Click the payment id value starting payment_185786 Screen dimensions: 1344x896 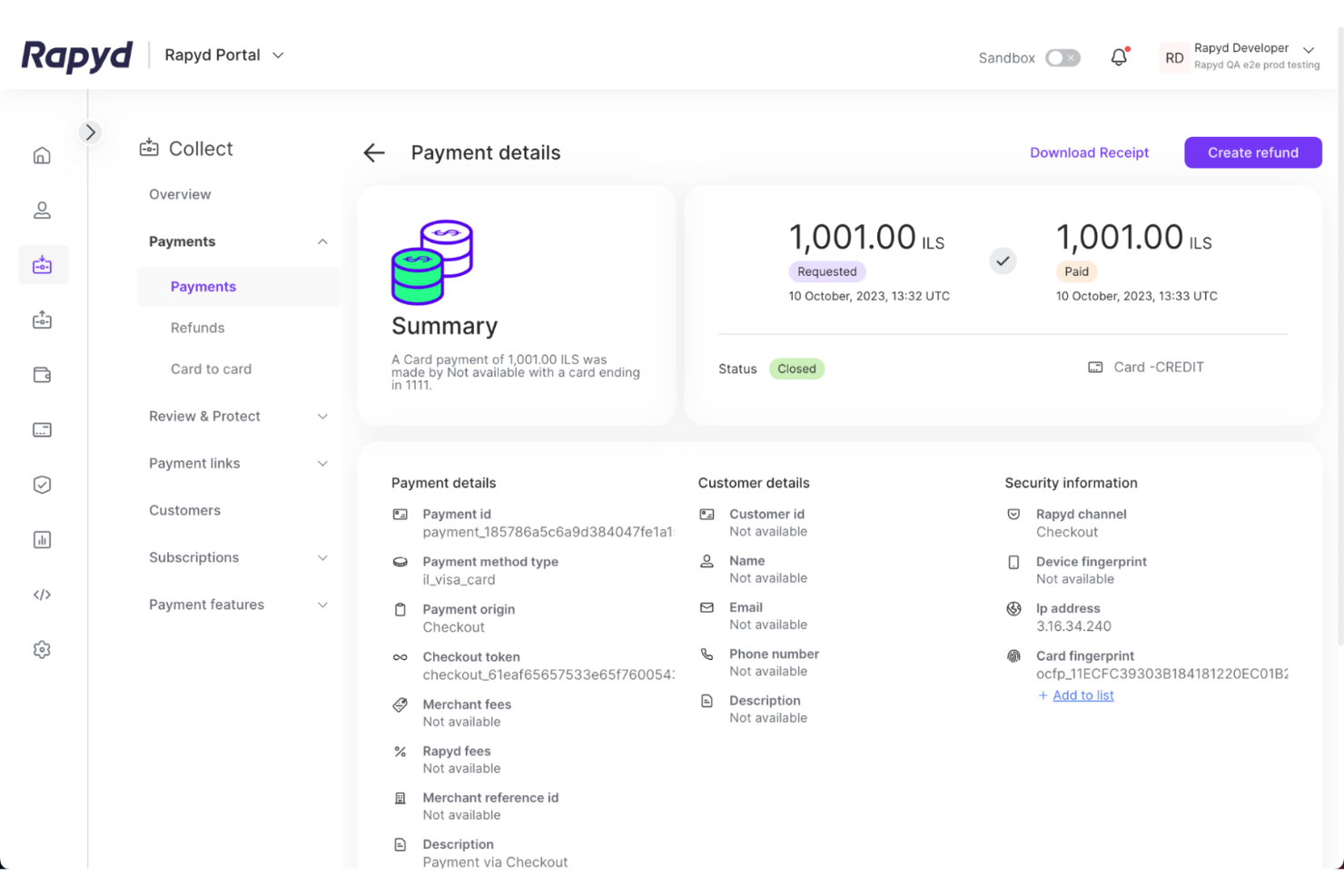pos(548,532)
